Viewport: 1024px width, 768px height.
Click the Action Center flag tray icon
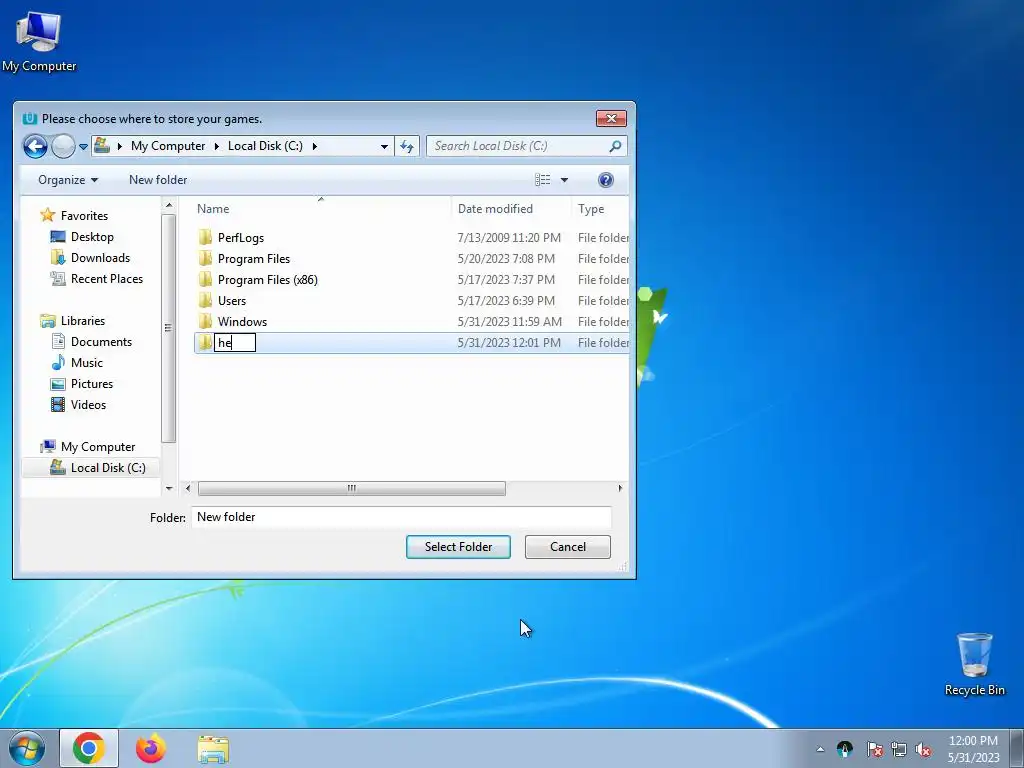pyautogui.click(x=874, y=749)
